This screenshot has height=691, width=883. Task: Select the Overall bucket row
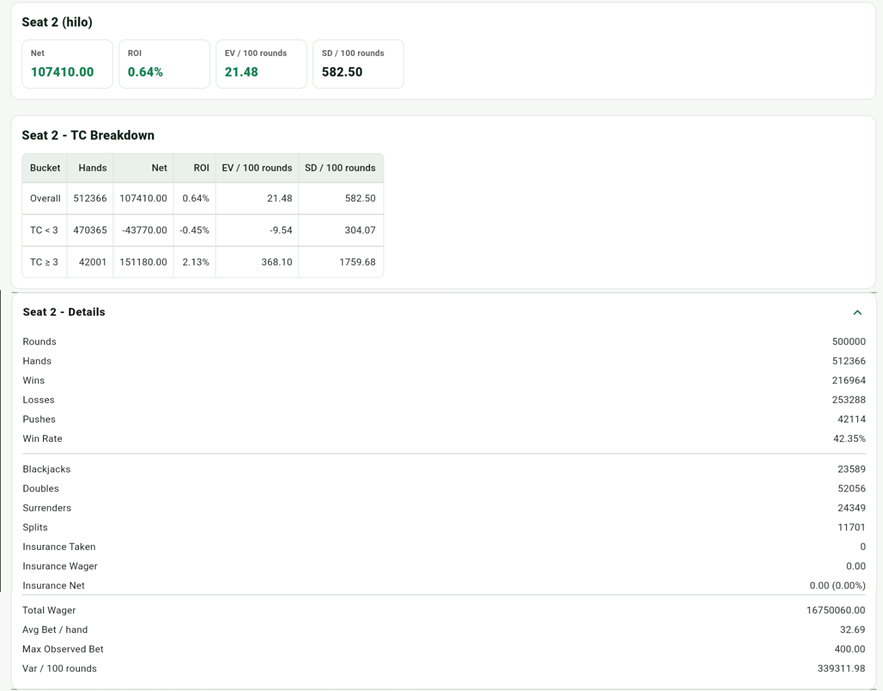point(203,198)
